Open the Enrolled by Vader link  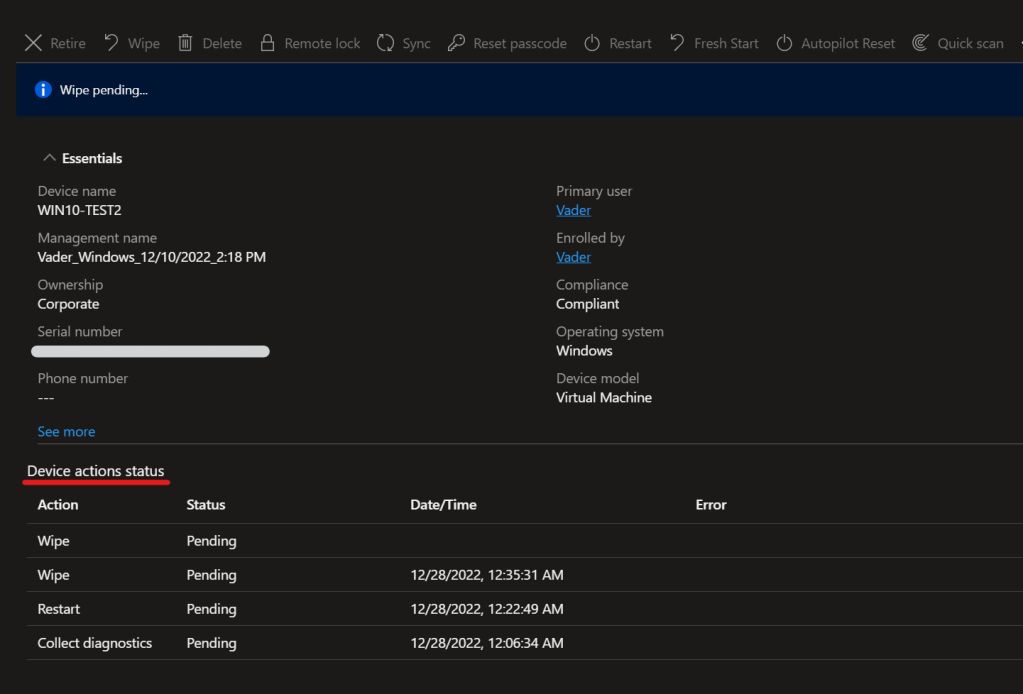coord(573,257)
